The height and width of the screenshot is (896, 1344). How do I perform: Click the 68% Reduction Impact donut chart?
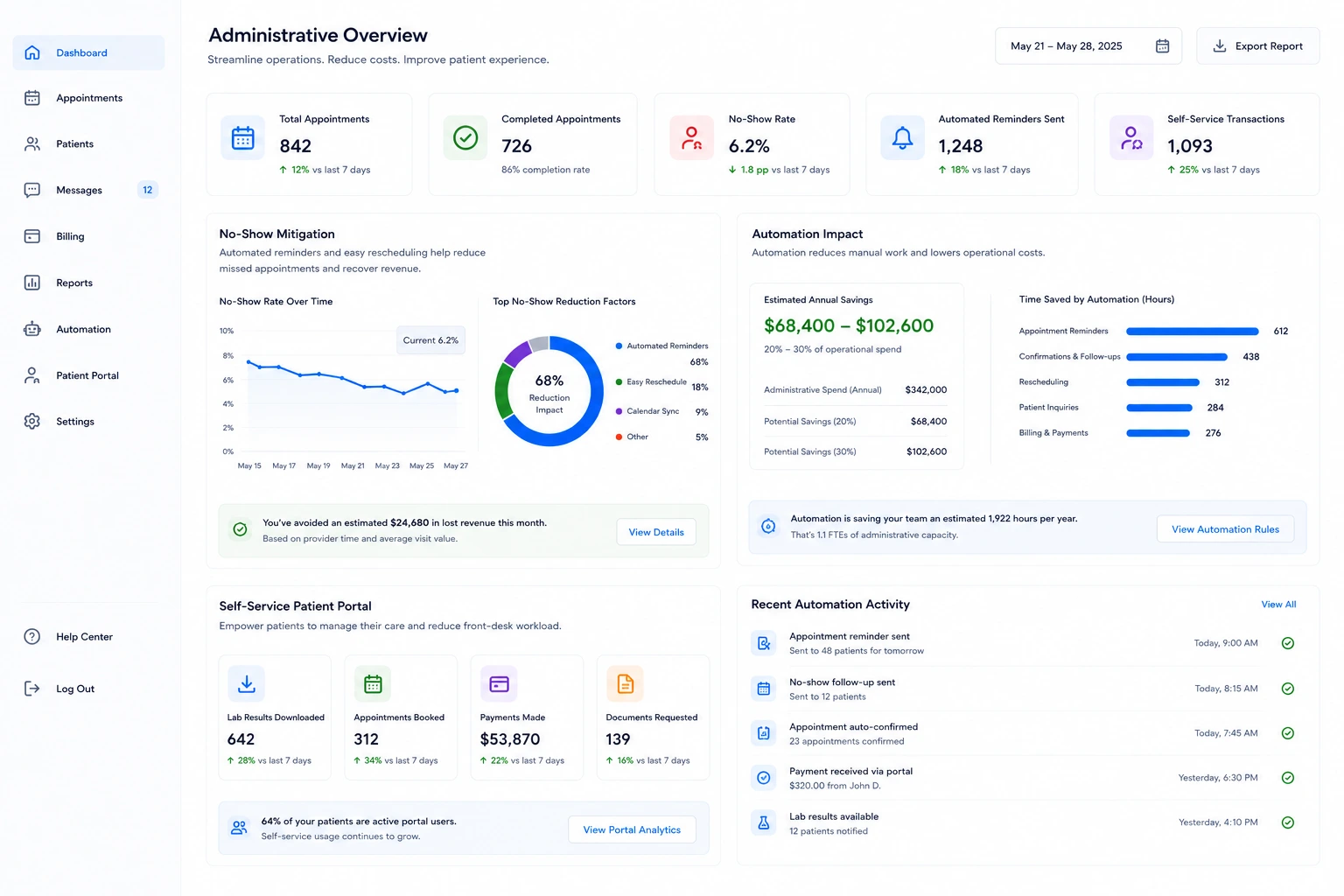click(549, 391)
